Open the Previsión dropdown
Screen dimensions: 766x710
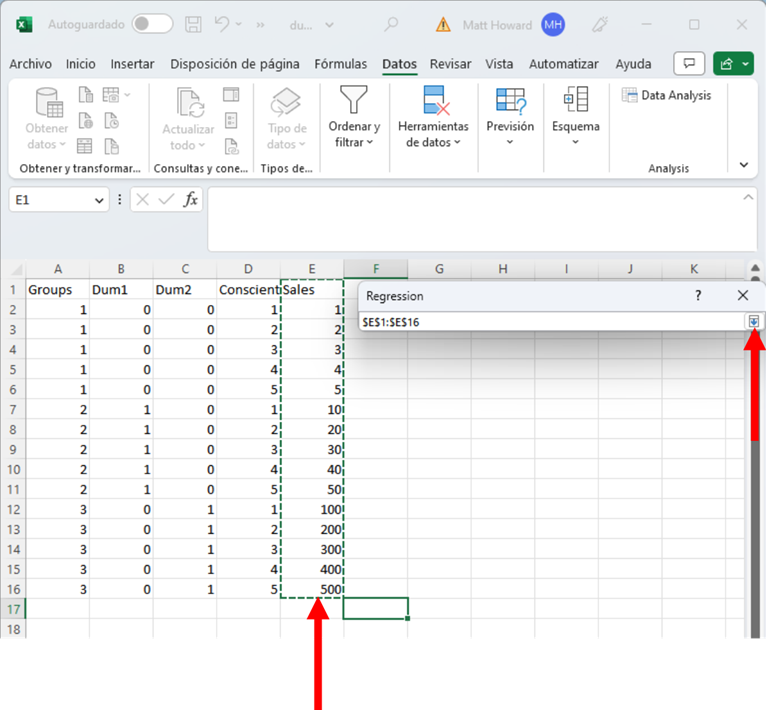tap(510, 118)
